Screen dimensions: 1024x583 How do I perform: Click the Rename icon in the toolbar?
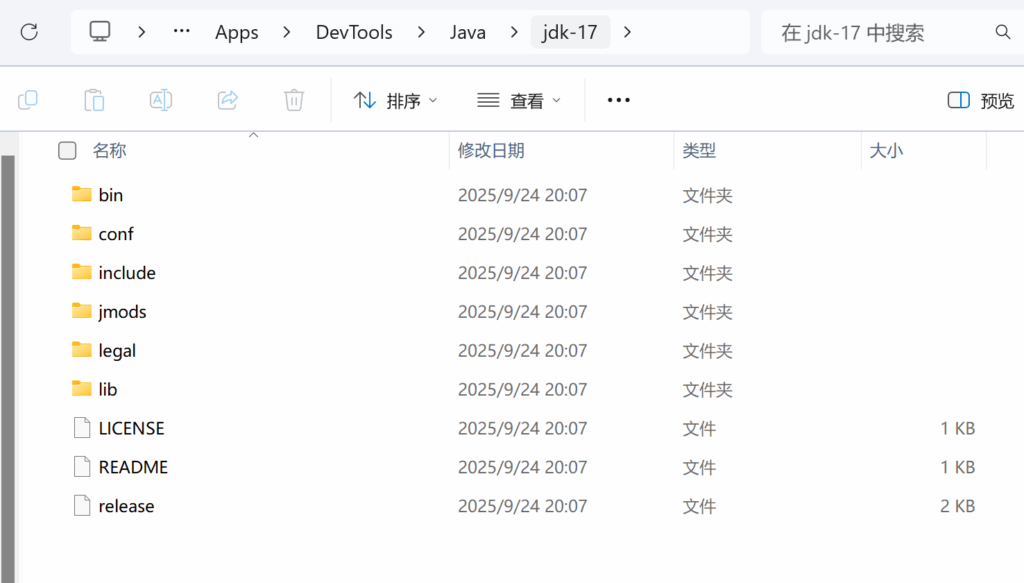coord(160,99)
